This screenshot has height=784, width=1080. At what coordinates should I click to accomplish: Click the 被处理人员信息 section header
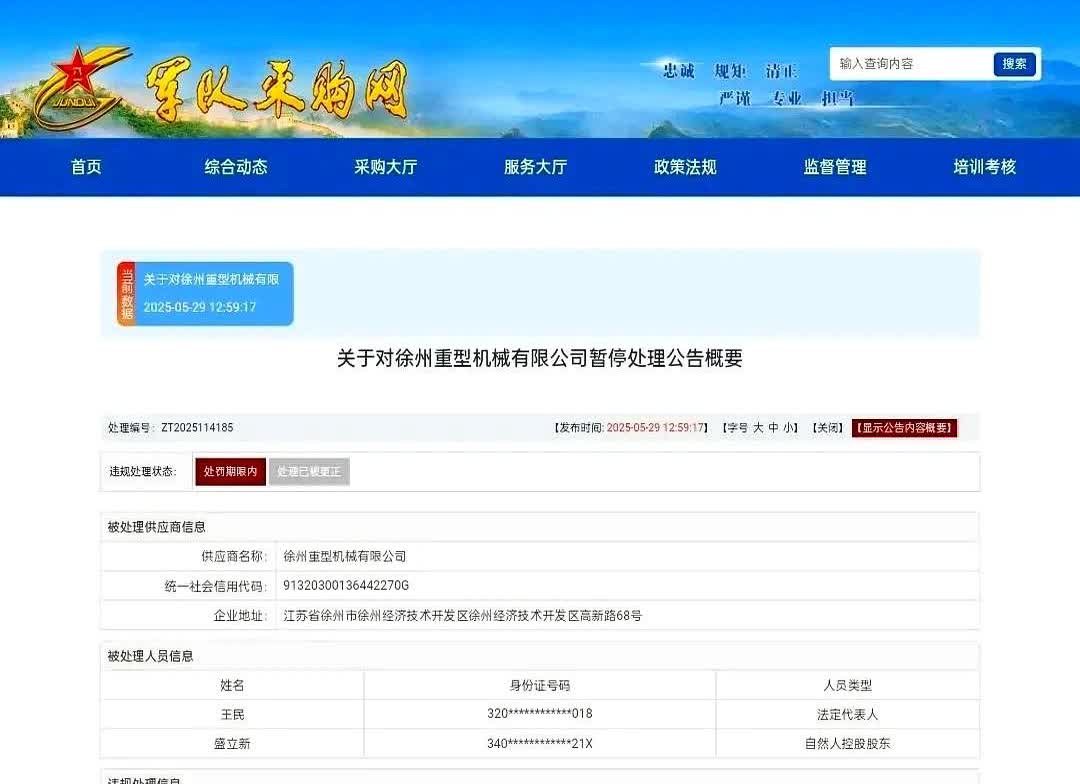(150, 657)
